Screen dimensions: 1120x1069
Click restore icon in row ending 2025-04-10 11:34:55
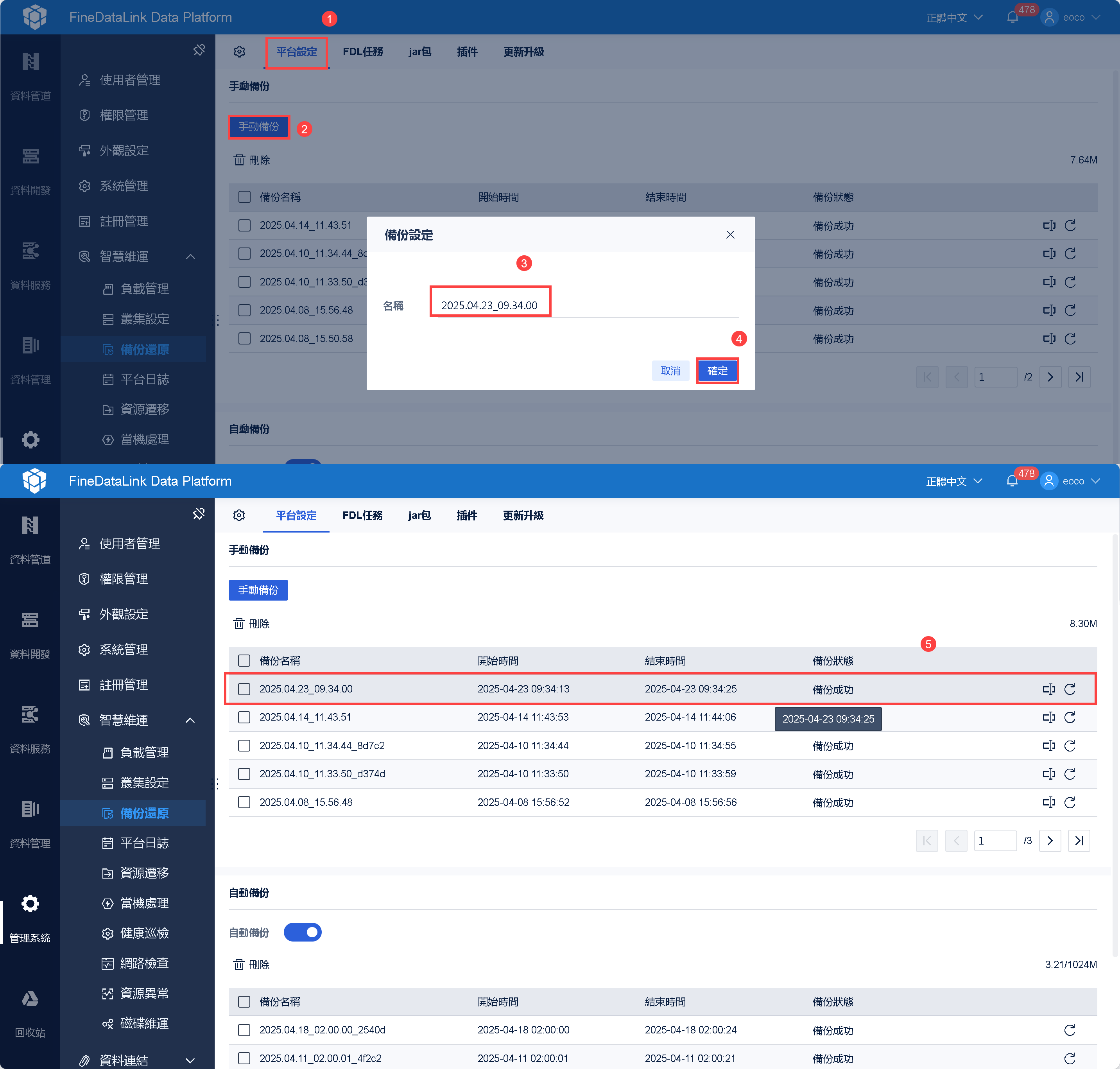coord(1070,745)
